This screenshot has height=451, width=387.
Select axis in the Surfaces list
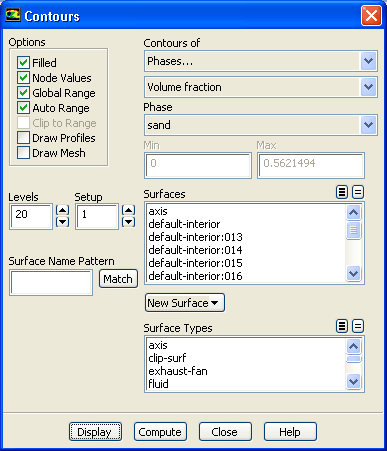(246, 211)
